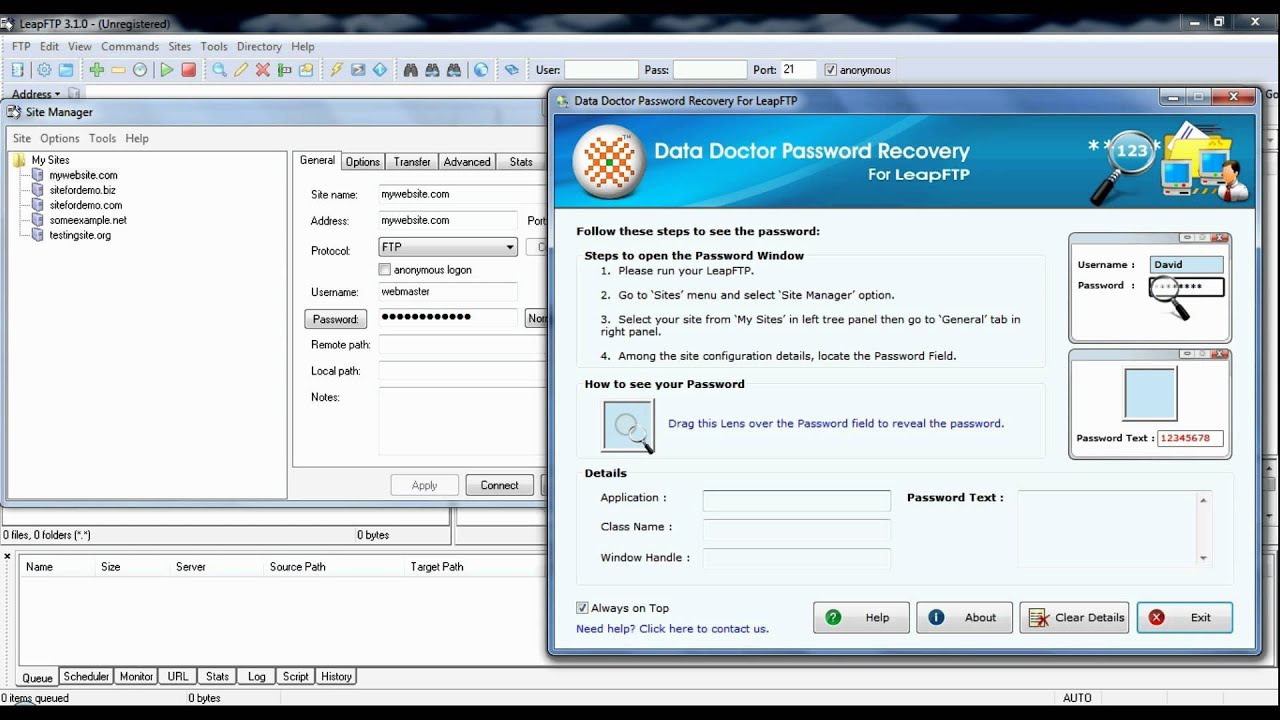The width and height of the screenshot is (1280, 720).
Task: Open the Directory menu
Action: [x=259, y=46]
